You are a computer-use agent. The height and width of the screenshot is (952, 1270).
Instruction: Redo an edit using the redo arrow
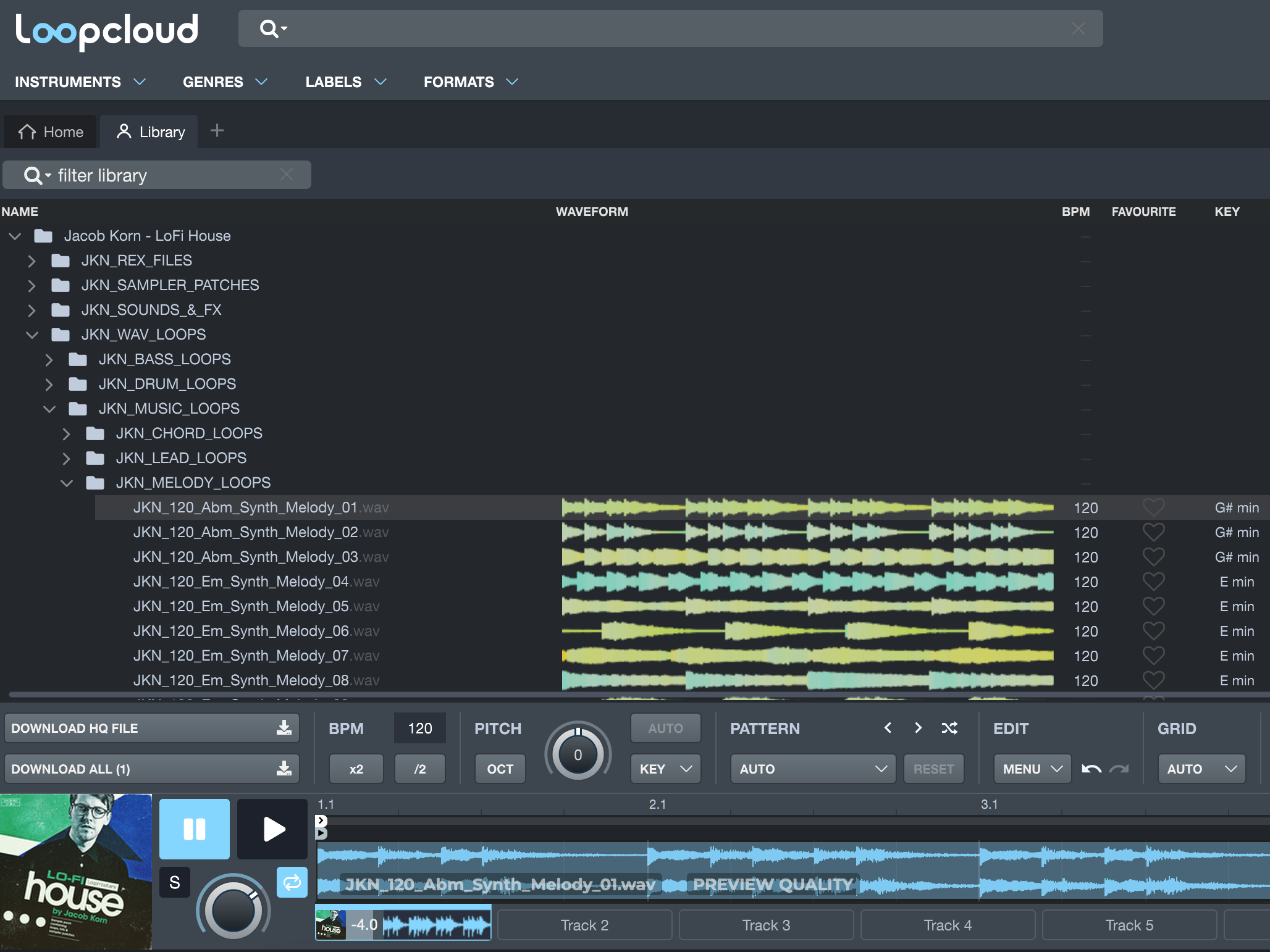(x=1119, y=769)
